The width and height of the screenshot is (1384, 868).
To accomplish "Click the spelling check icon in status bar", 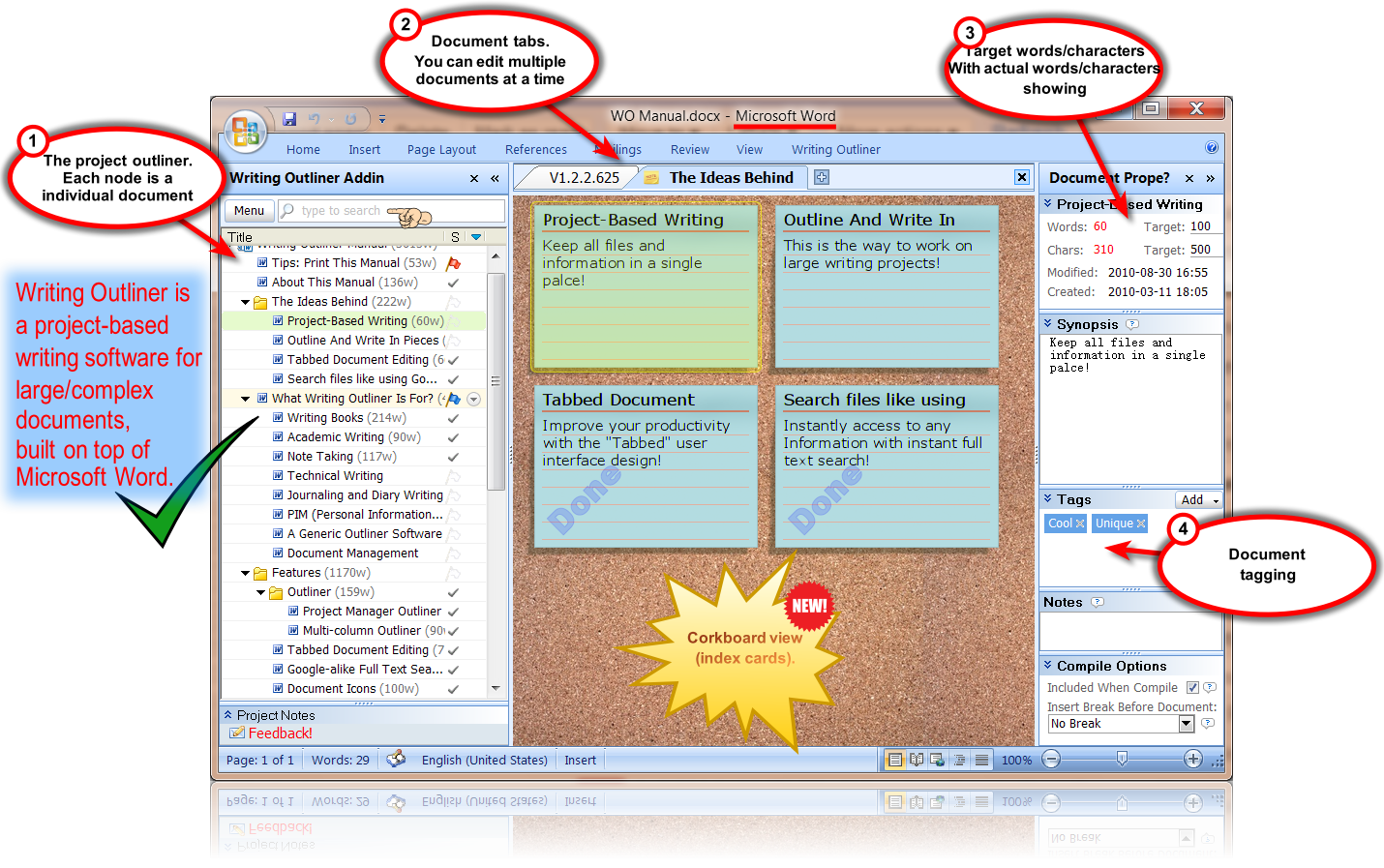I will pyautogui.click(x=397, y=760).
